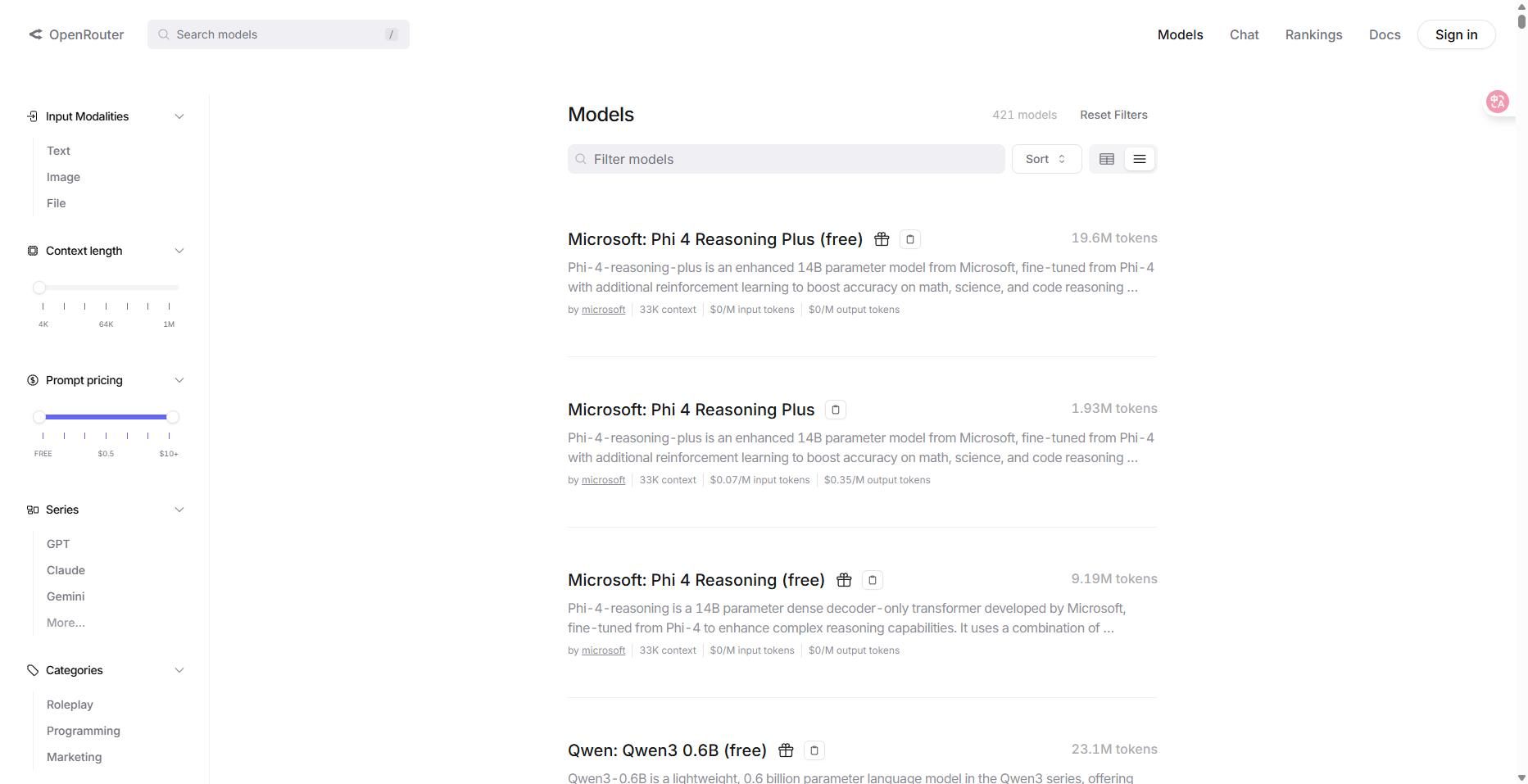Open the Rankings nav item
The width and height of the screenshot is (1528, 784).
1314,34
